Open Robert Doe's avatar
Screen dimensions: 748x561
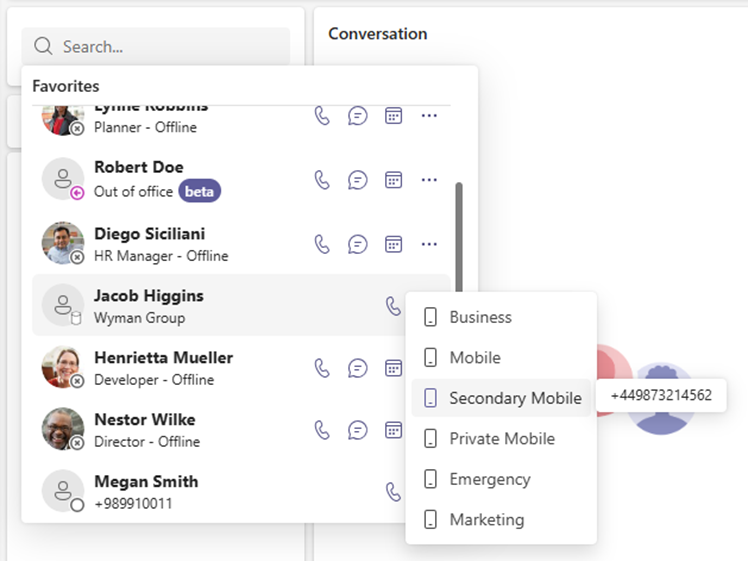[63, 179]
